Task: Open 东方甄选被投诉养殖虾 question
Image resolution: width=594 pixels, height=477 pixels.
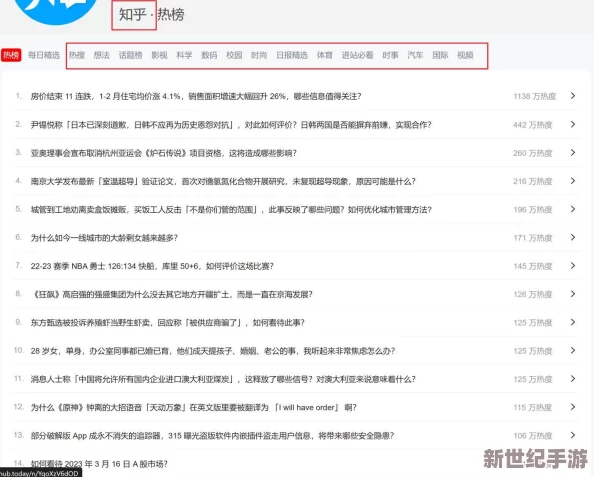Action: [x=167, y=323]
